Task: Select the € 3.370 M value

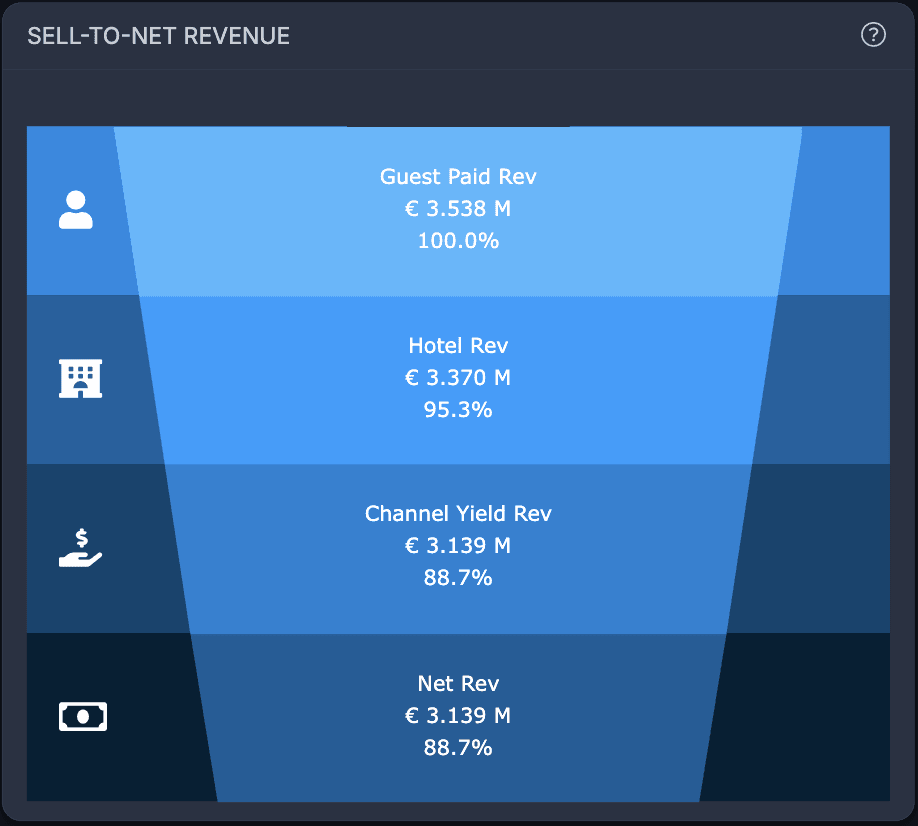Action: tap(458, 378)
